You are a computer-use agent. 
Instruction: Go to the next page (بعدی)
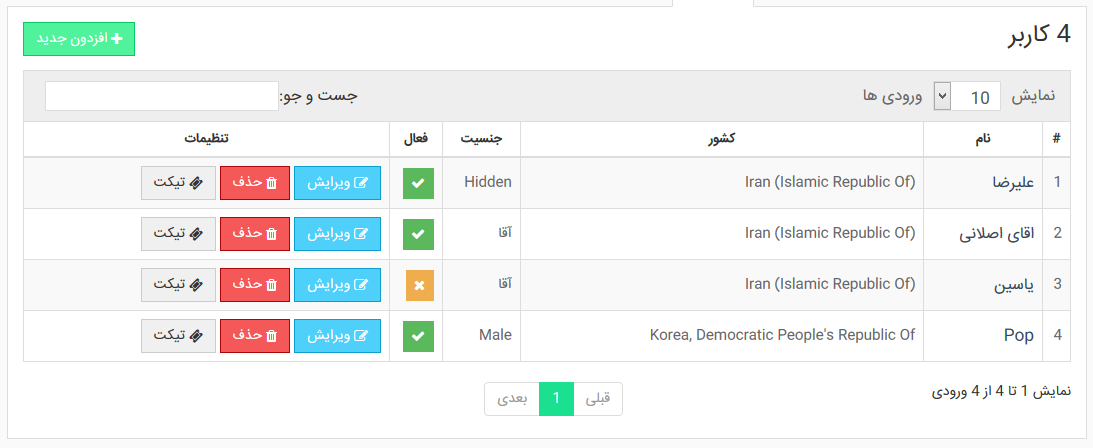coord(512,399)
